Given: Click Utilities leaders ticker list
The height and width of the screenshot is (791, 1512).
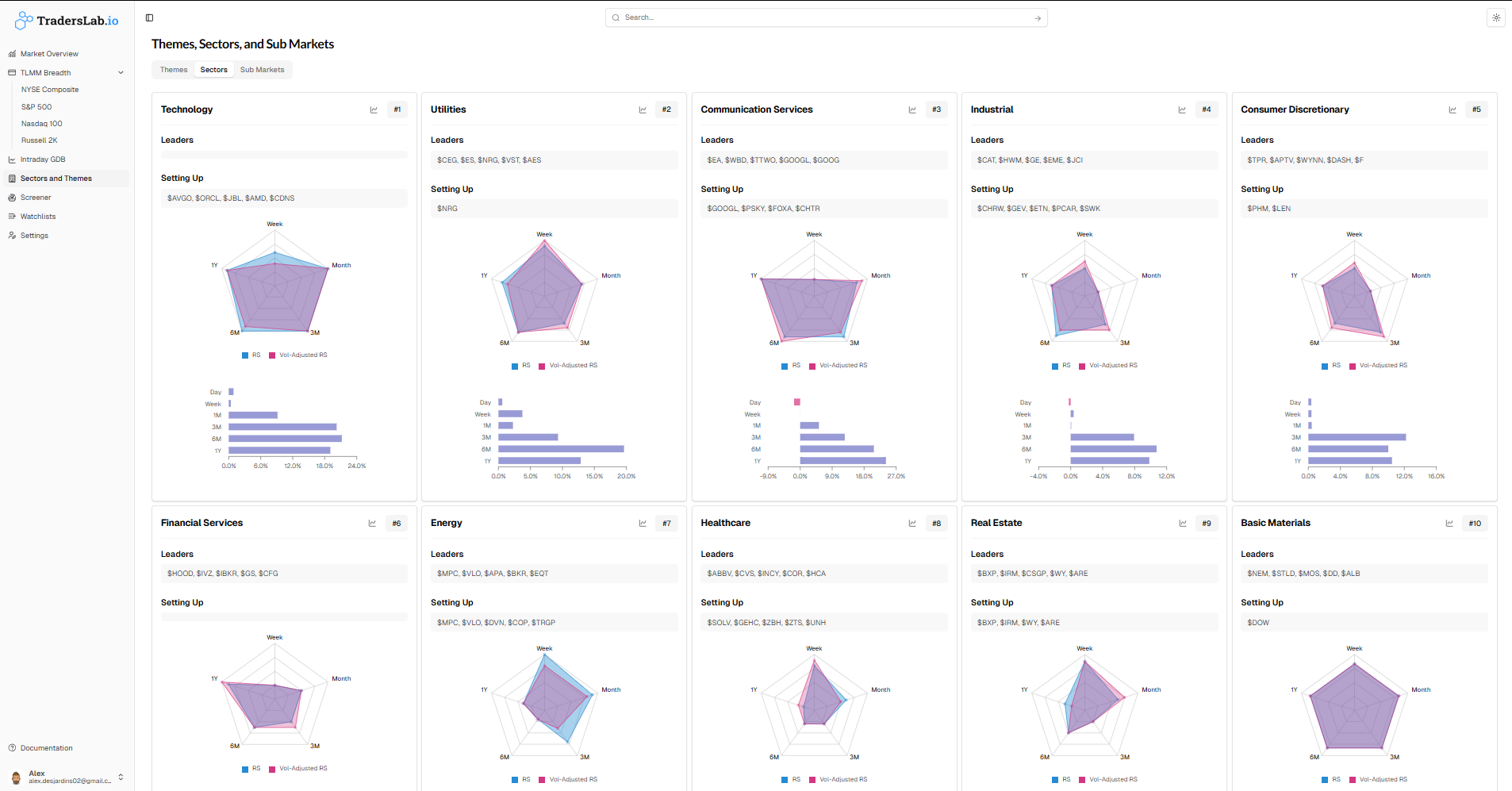Looking at the screenshot, I should (x=554, y=160).
